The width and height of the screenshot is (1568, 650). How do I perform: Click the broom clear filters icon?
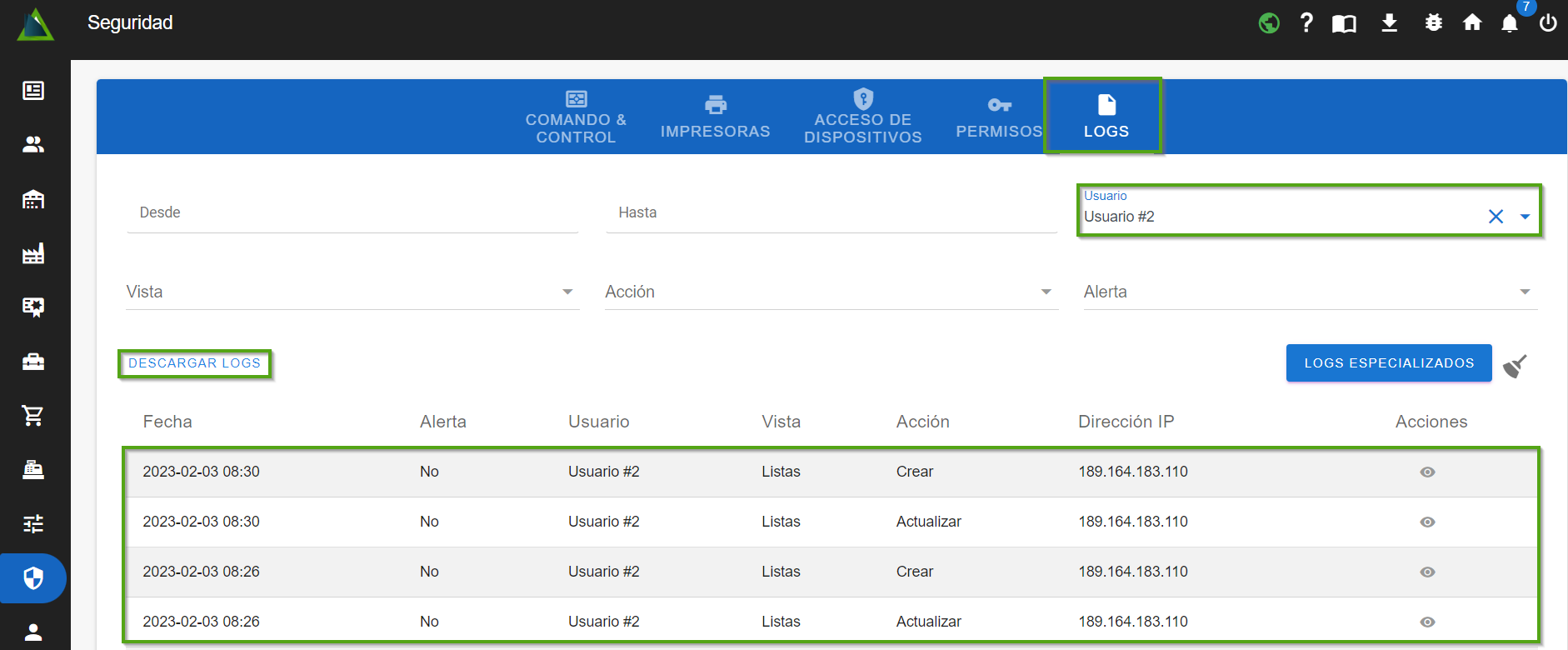(x=1515, y=366)
